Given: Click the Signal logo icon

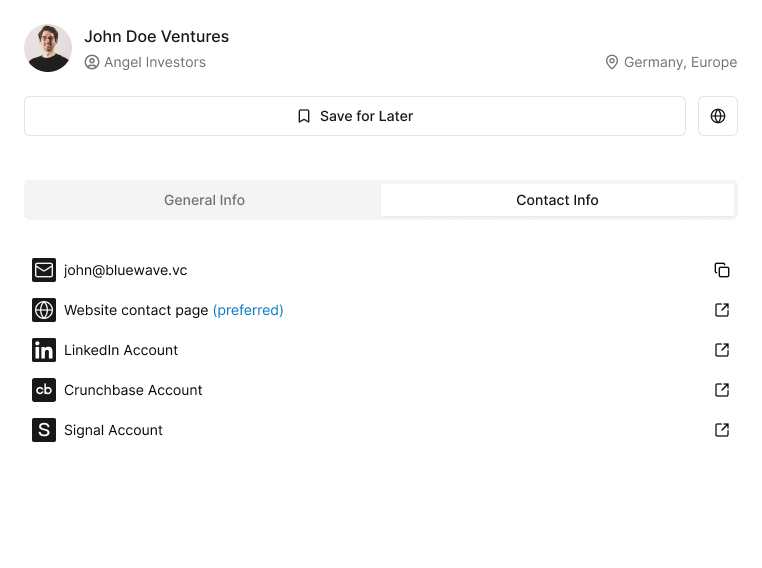Looking at the screenshot, I should tap(44, 430).
